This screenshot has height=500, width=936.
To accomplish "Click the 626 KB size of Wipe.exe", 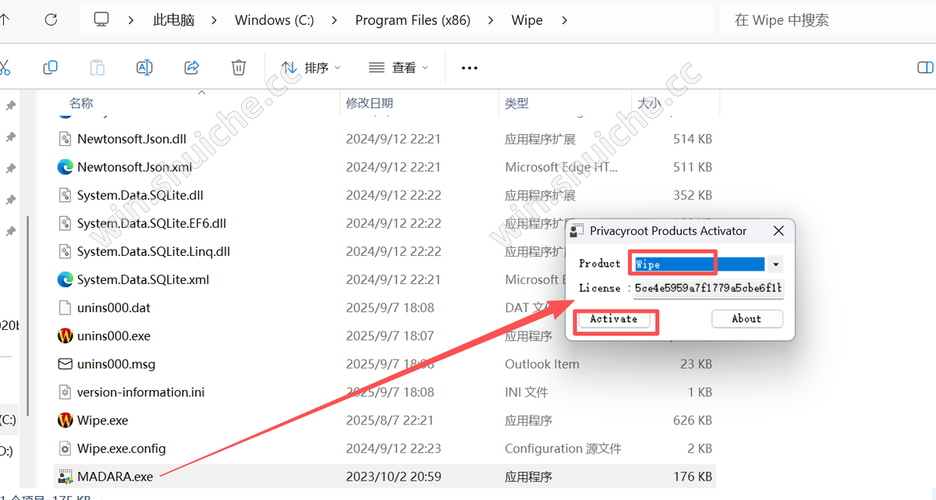I will coord(692,421).
